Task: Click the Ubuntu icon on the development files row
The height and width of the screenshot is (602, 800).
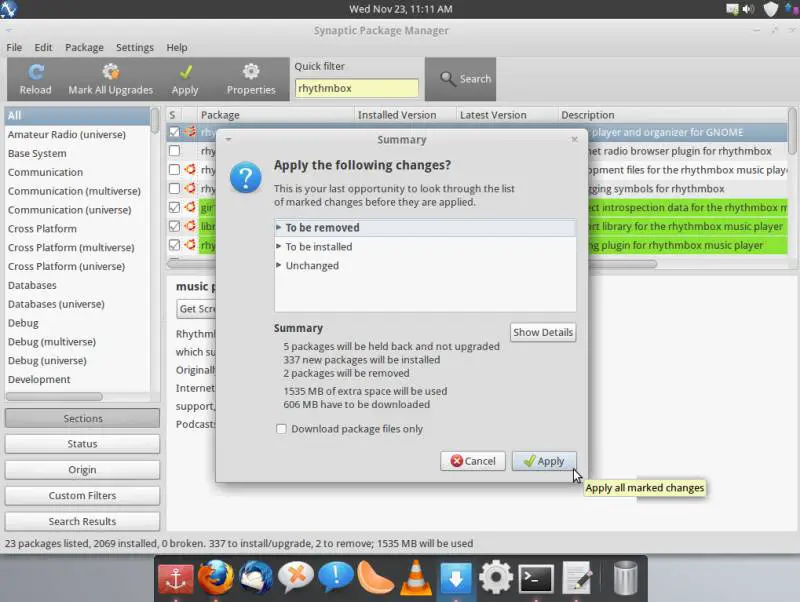Action: pyautogui.click(x=190, y=169)
